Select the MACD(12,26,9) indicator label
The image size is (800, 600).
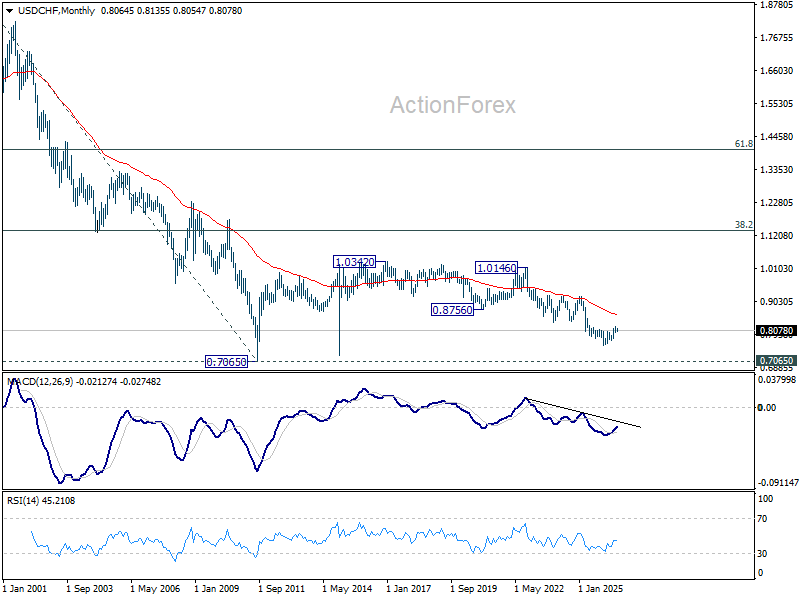coord(40,382)
